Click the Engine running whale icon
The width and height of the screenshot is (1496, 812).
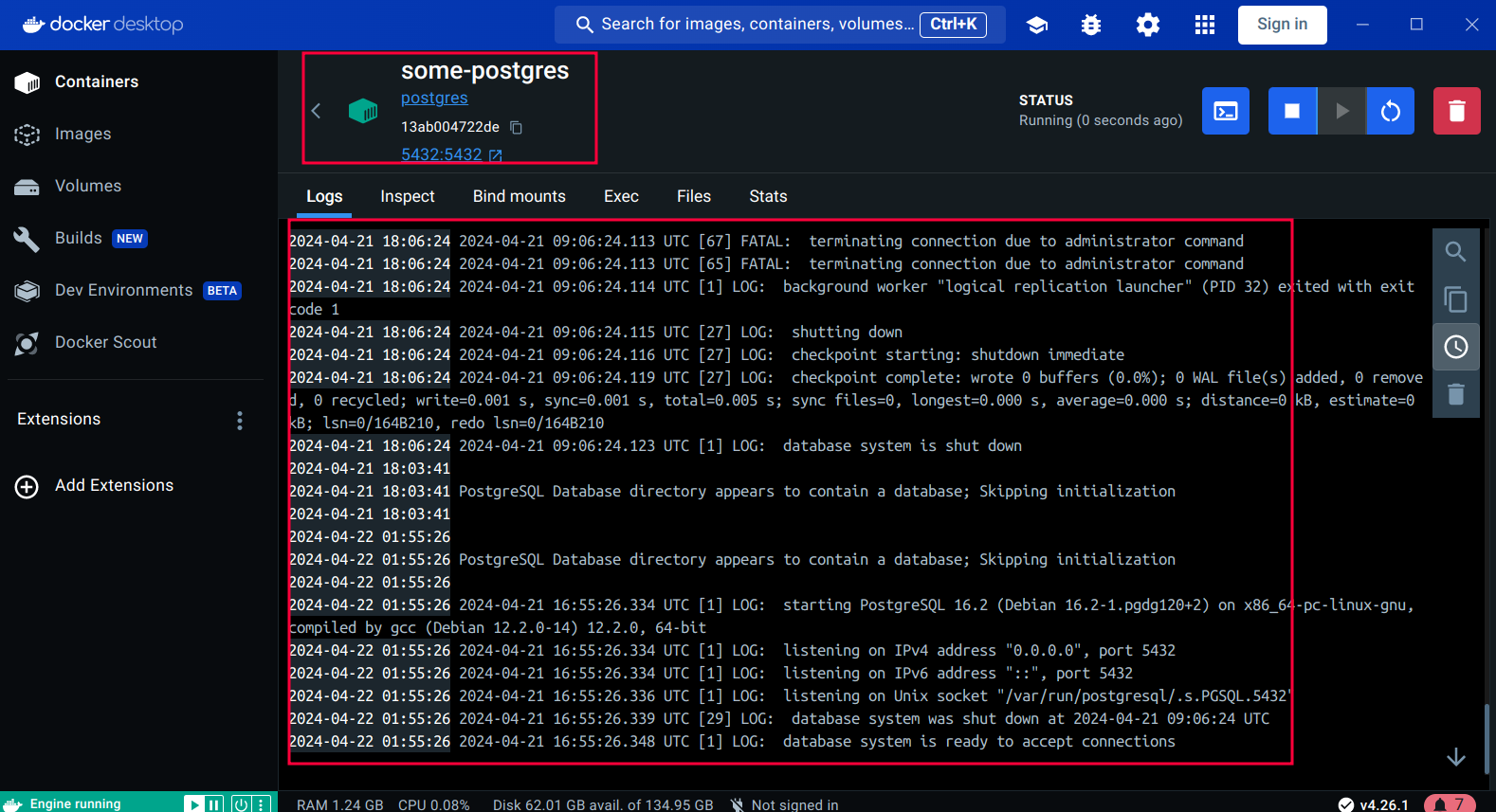coord(12,804)
